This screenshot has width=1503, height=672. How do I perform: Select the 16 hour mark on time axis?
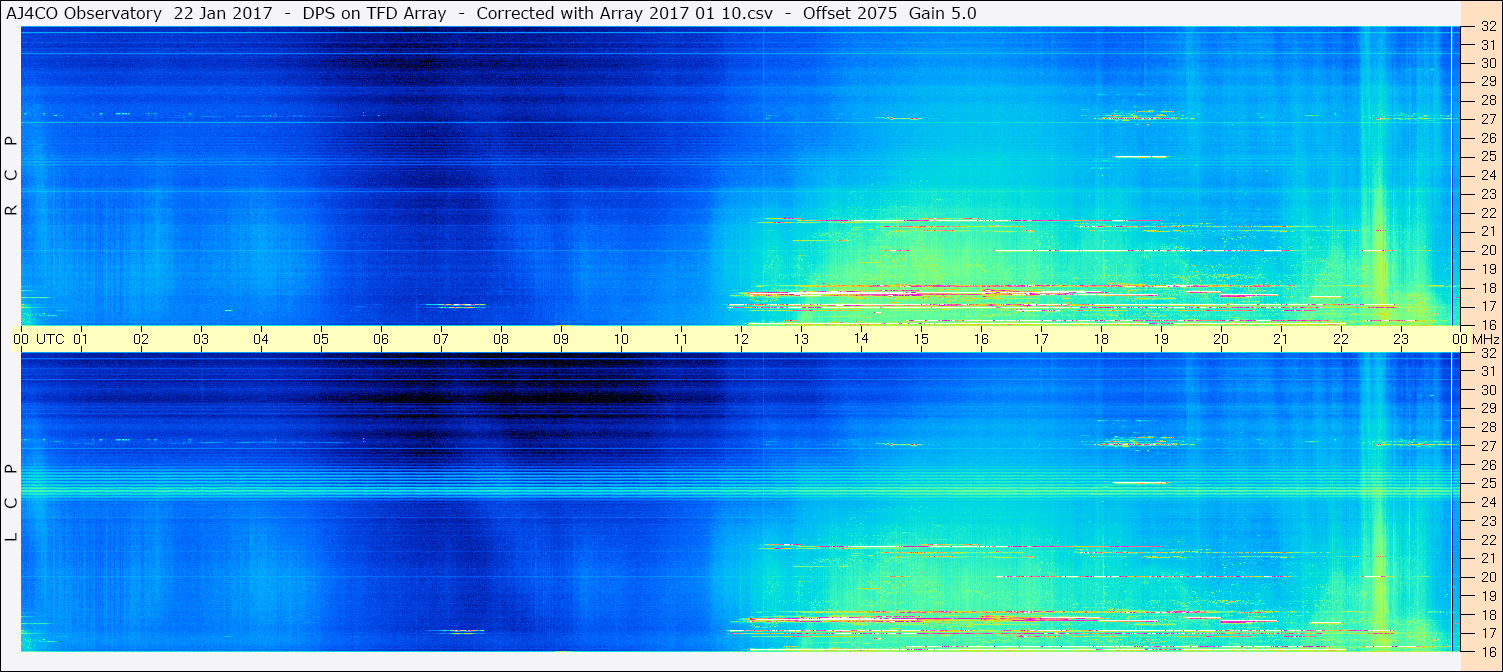981,339
